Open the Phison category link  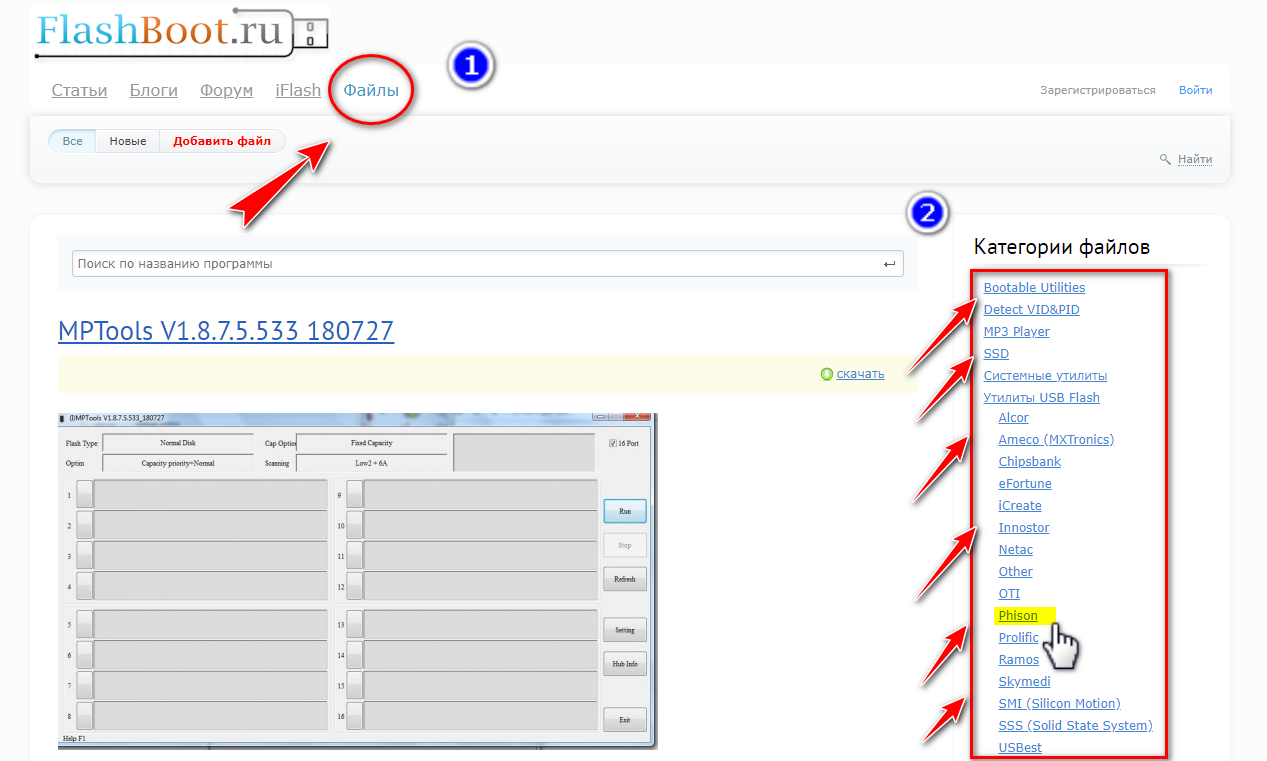point(1018,615)
